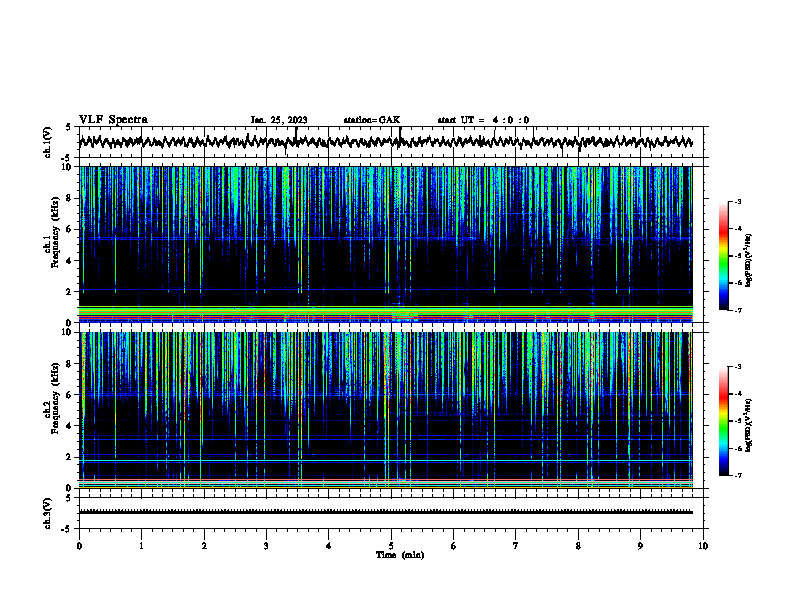This screenshot has width=792, height=612.
Task: Click the ch.3 voltage waveform strip
Action: pyautogui.click(x=385, y=512)
